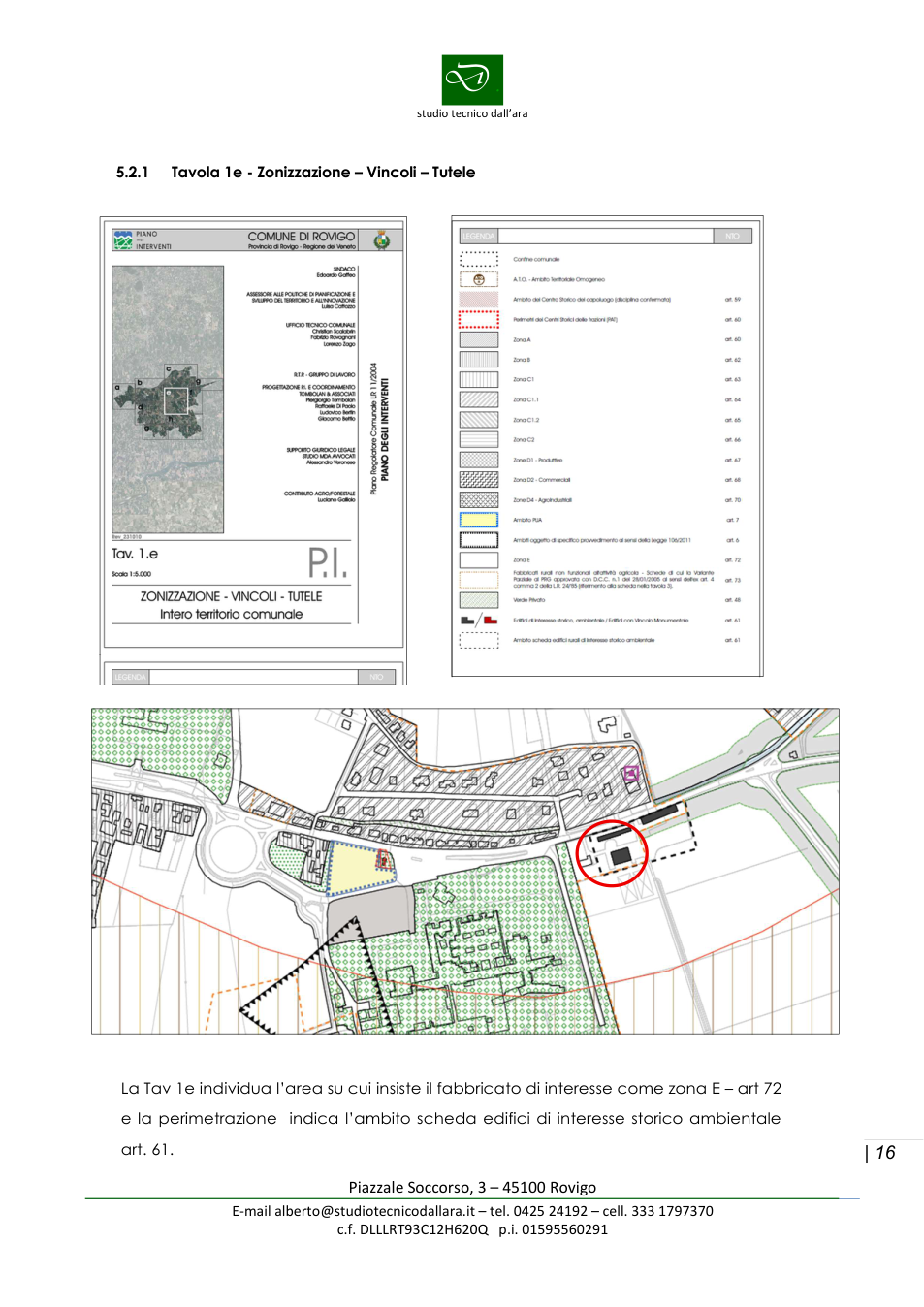924x1307 pixels.
Task: Click the address 'Piazzale Soccorso, 3 – 45100 Rovigo'
Action: pos(472,1188)
